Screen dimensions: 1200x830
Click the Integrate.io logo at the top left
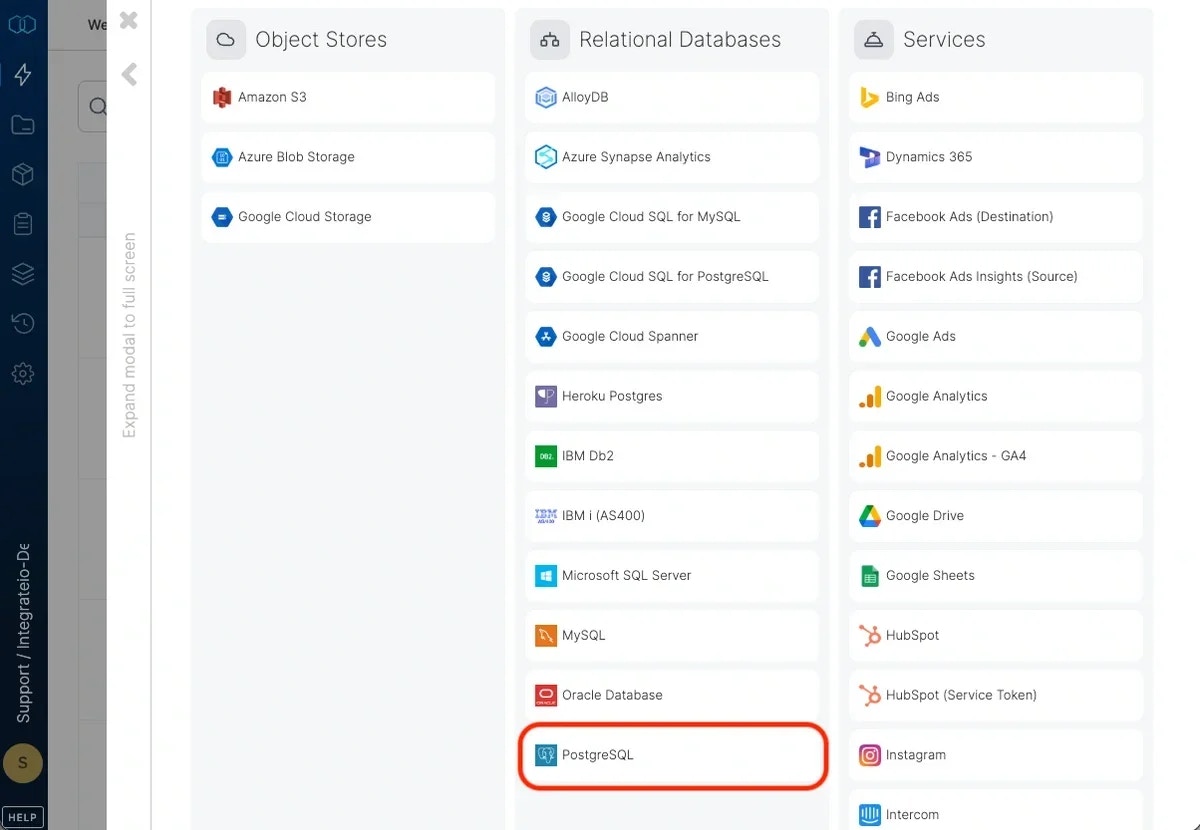pos(22,24)
